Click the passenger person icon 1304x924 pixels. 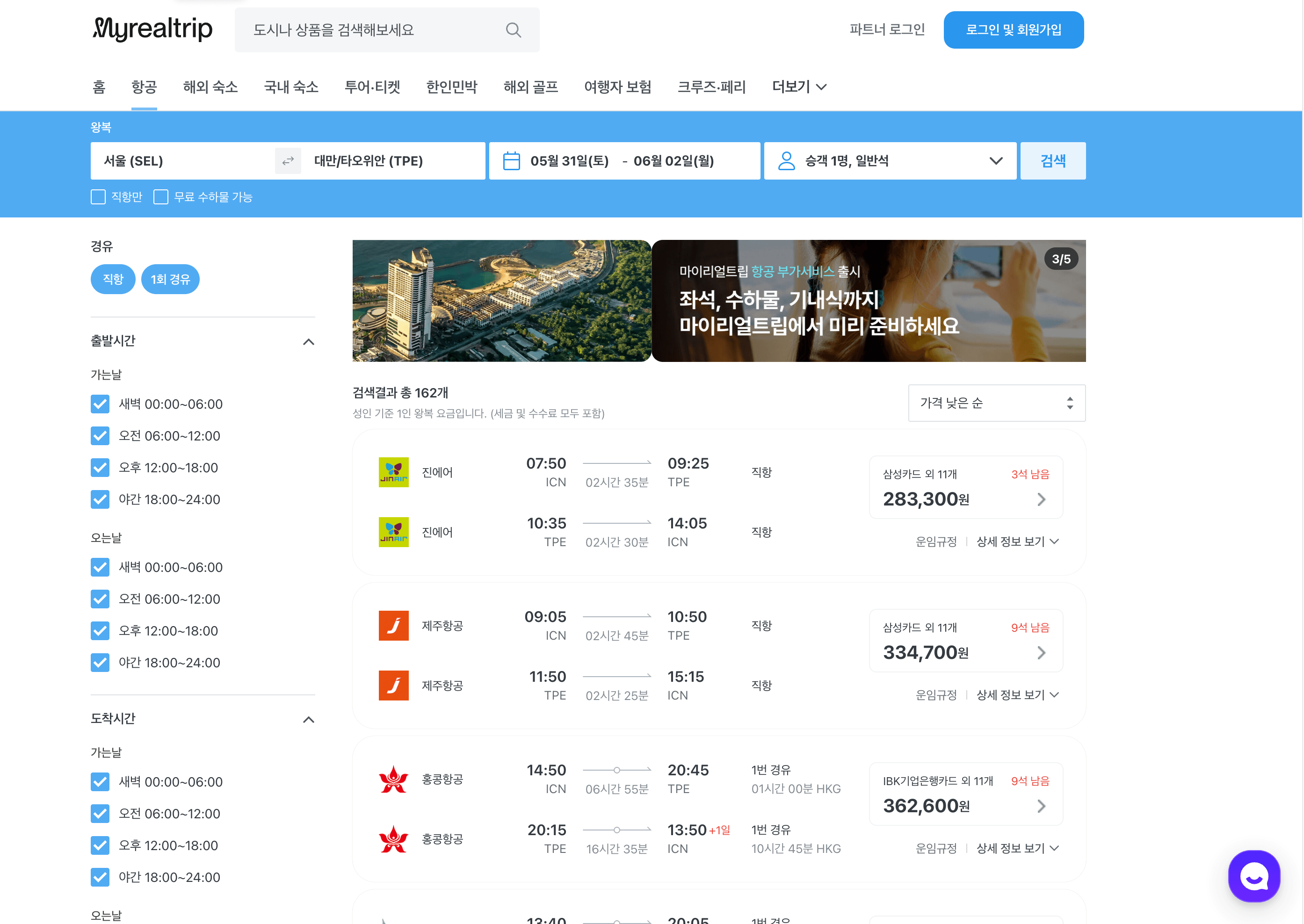click(786, 161)
